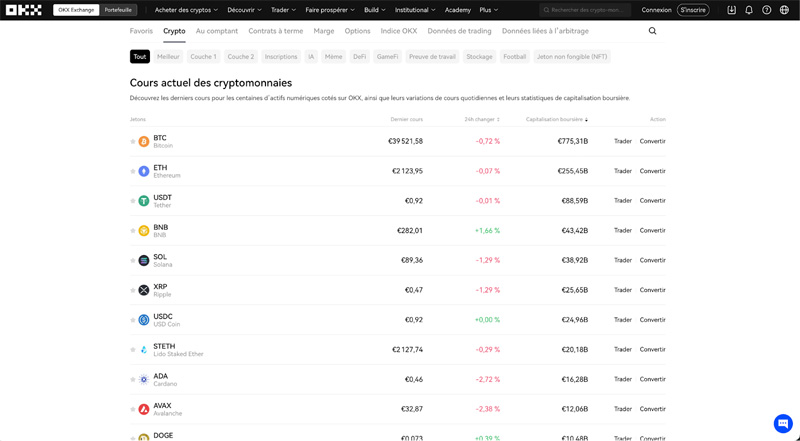
Task: Favorite SOL with its star
Action: click(133, 260)
